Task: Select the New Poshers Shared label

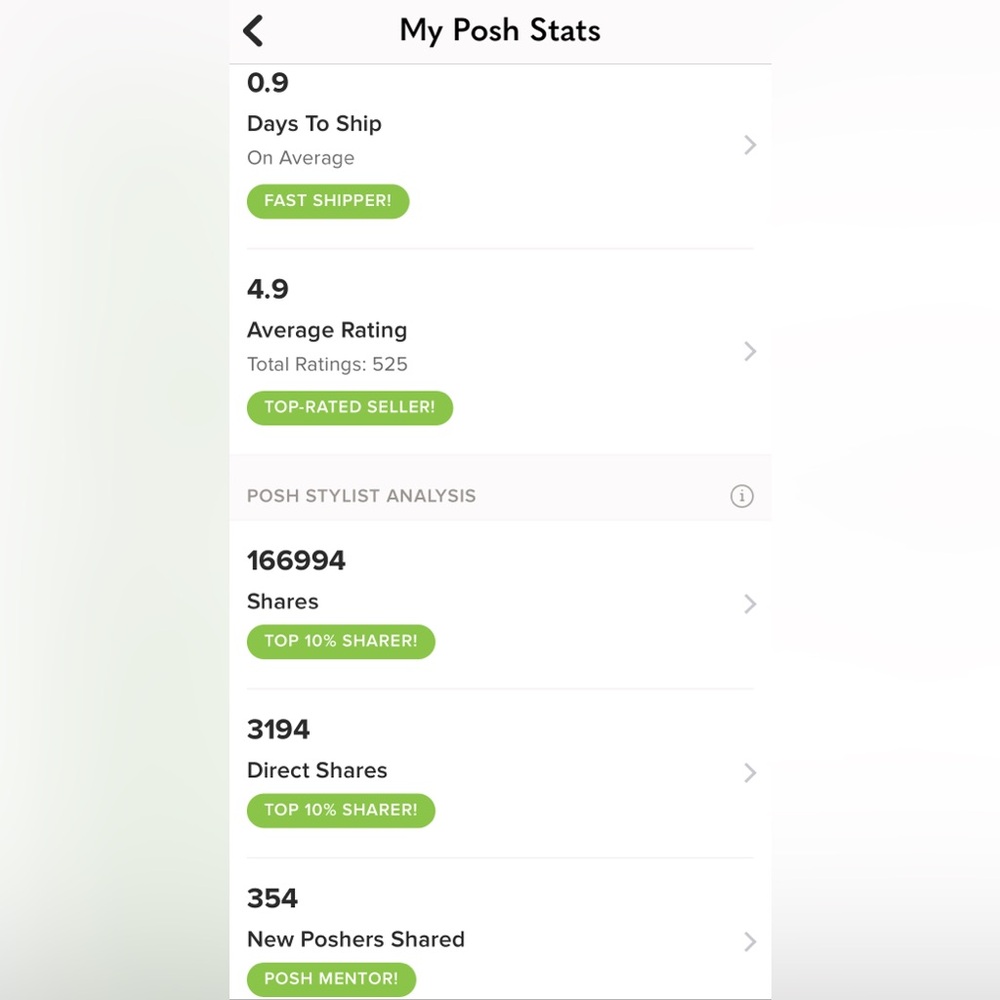Action: (356, 939)
